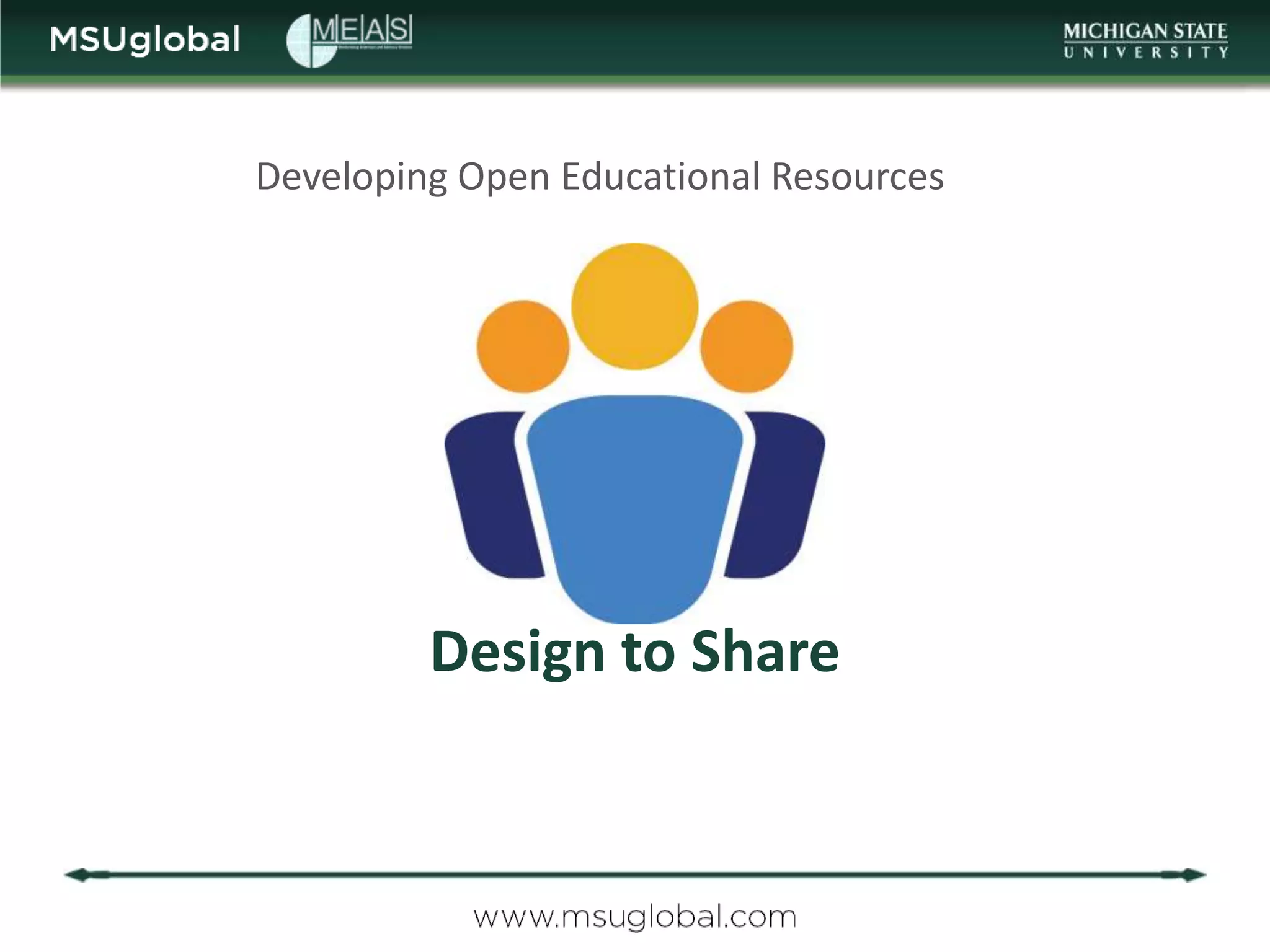Open the www.msuglobal.com link
This screenshot has width=1270, height=952.
click(634, 917)
